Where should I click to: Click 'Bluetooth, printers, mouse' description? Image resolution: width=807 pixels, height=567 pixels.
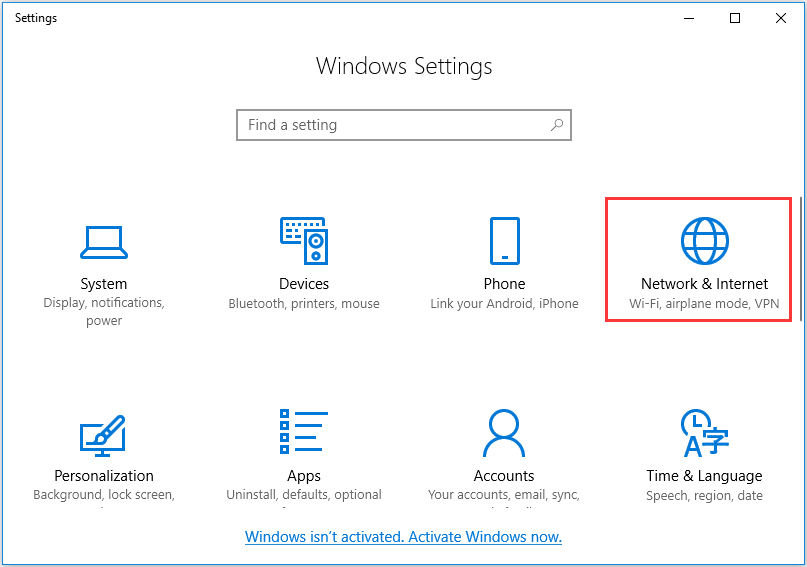304,304
